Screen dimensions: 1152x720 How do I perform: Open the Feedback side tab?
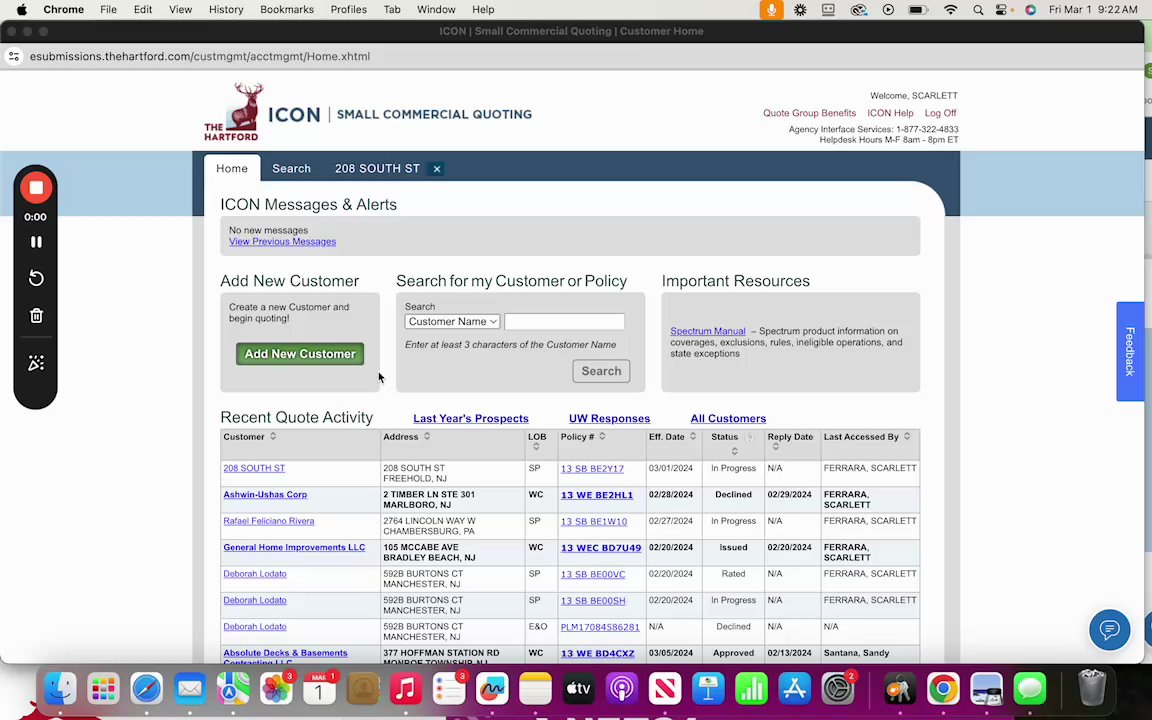[x=1129, y=351]
